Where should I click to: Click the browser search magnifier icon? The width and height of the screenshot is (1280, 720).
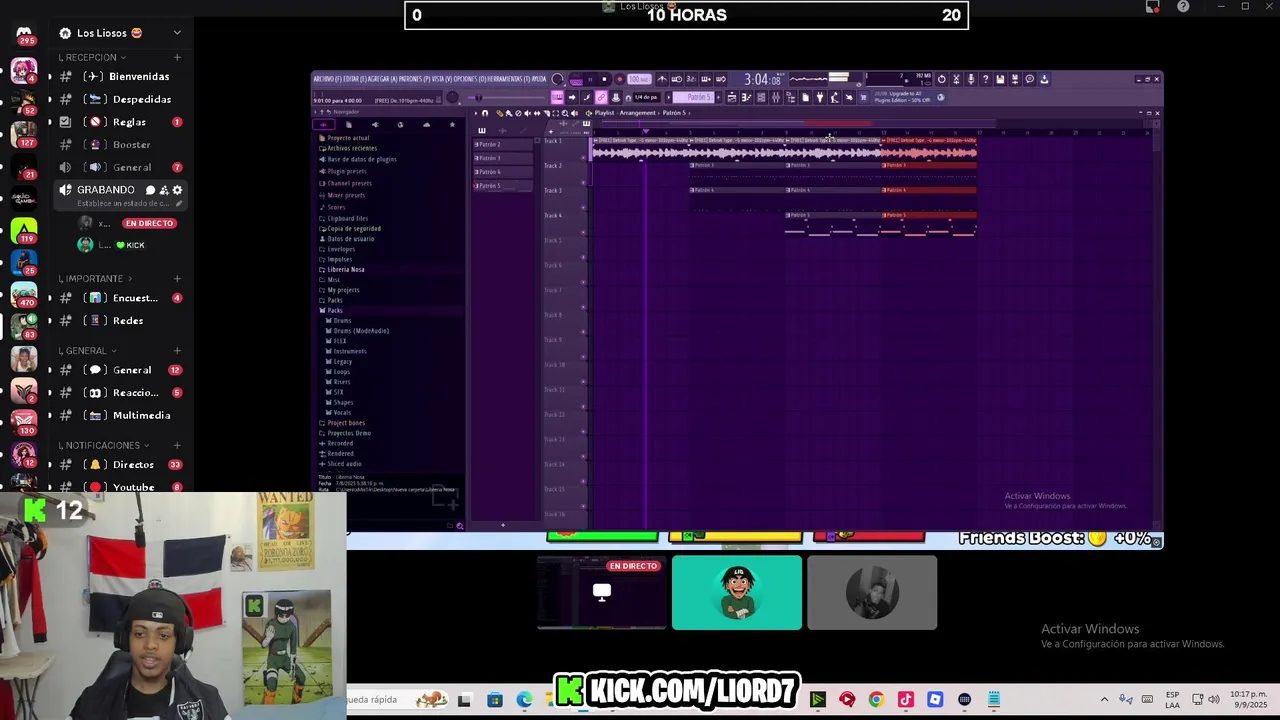click(x=459, y=525)
